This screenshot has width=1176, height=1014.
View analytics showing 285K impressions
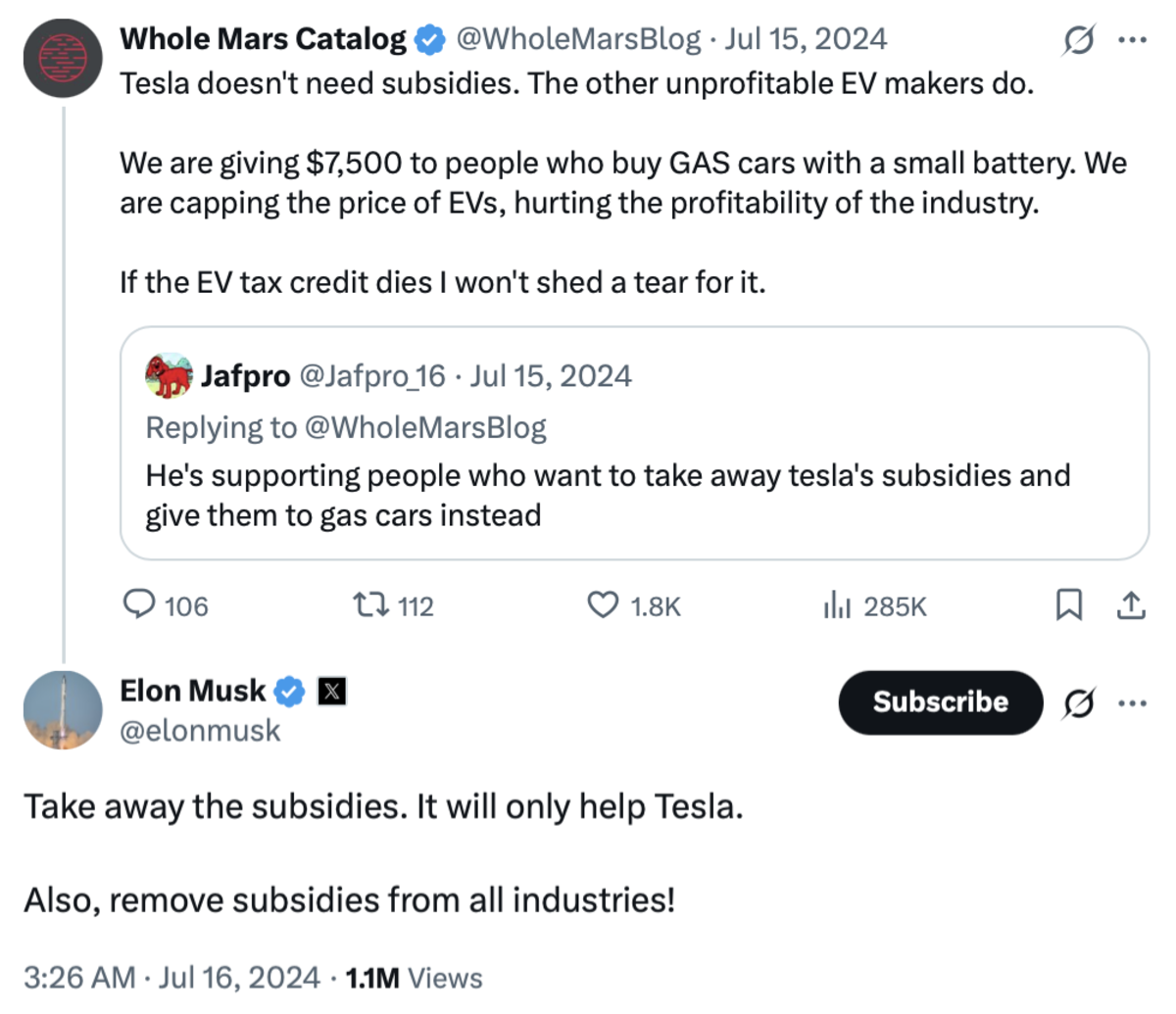point(838,605)
